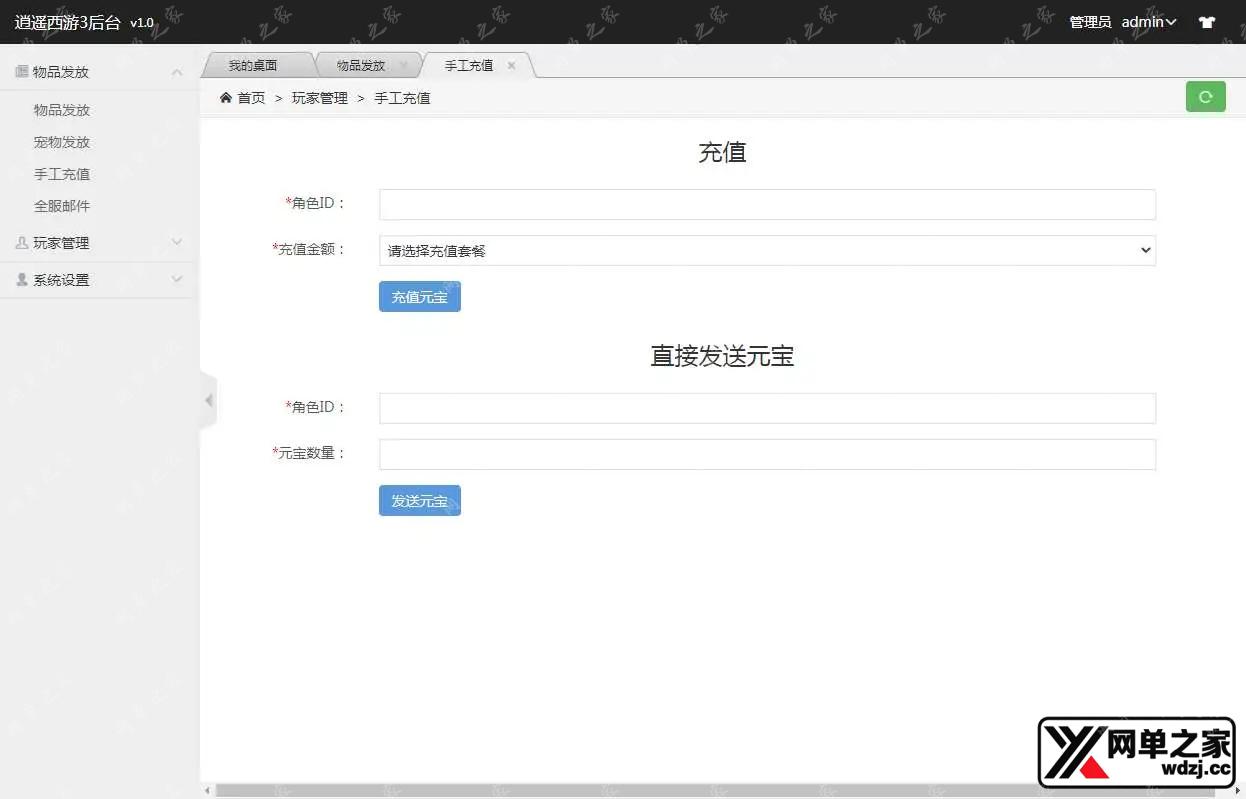The height and width of the screenshot is (799, 1246).
Task: Click the 充值元宝 recharge button
Action: click(x=419, y=296)
